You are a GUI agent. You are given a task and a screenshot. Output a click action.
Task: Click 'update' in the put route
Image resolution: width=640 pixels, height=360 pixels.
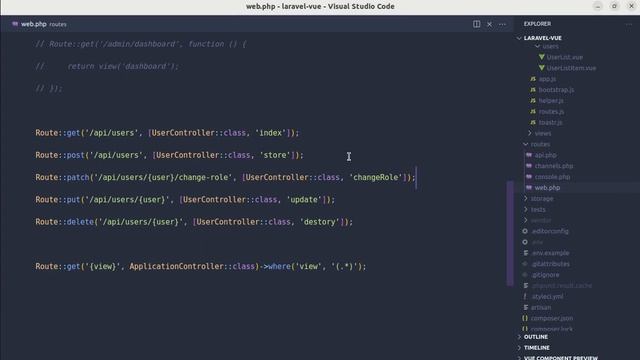pyautogui.click(x=304, y=200)
